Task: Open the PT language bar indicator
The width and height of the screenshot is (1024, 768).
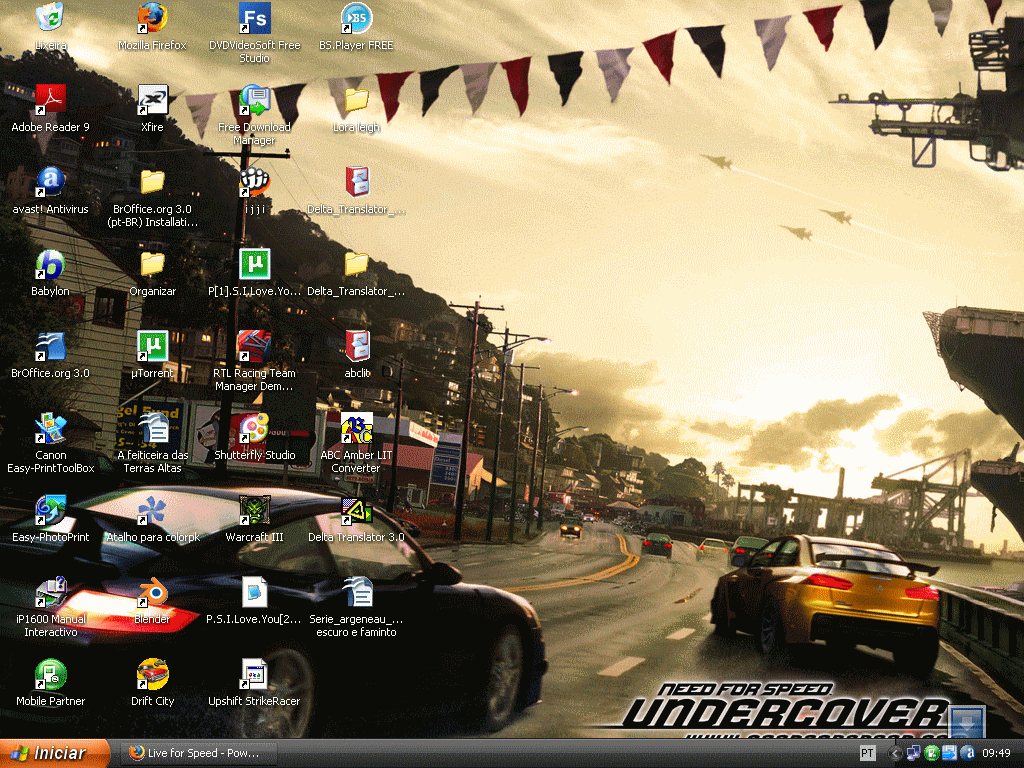Action: [x=867, y=754]
